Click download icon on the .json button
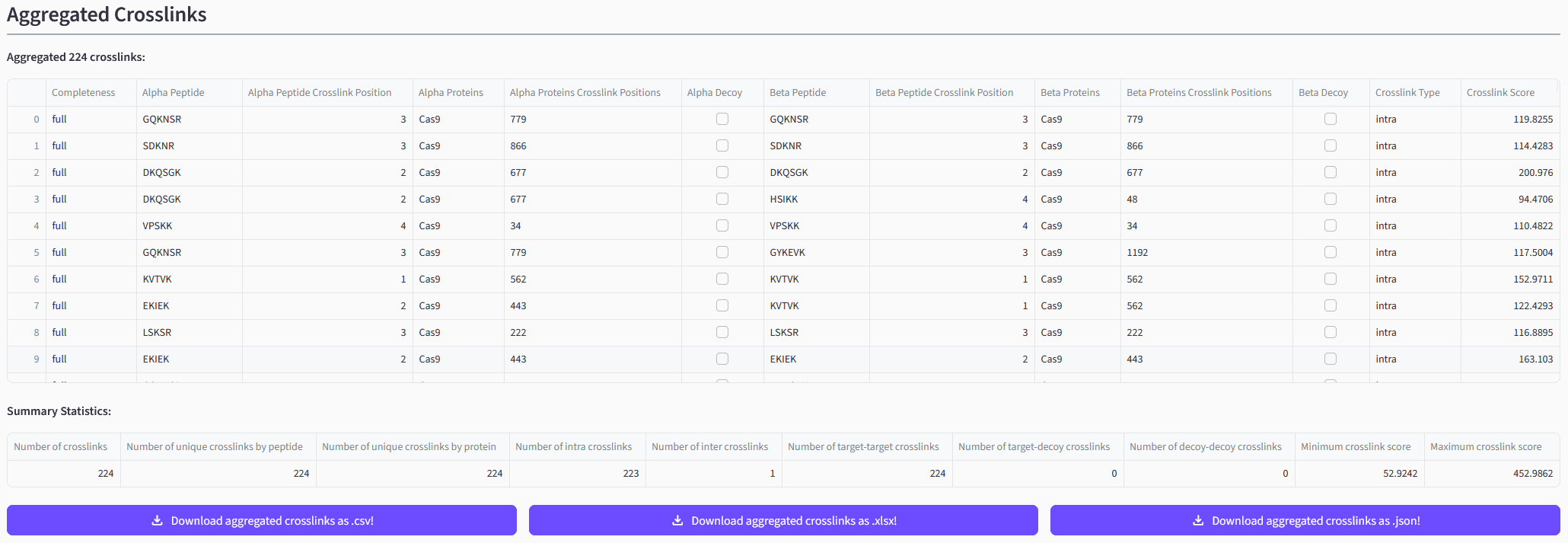Viewport: 1568px width, 543px height. click(1198, 521)
